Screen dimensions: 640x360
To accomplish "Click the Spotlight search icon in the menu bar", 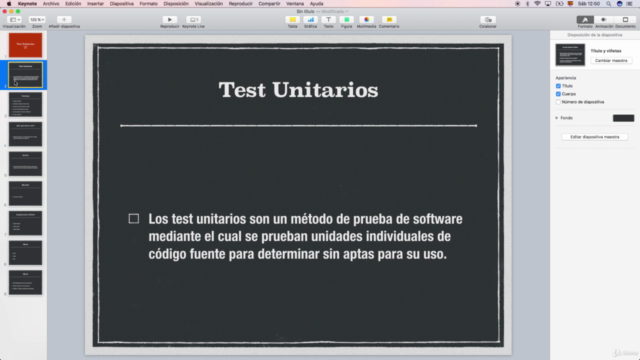I will [x=609, y=4].
